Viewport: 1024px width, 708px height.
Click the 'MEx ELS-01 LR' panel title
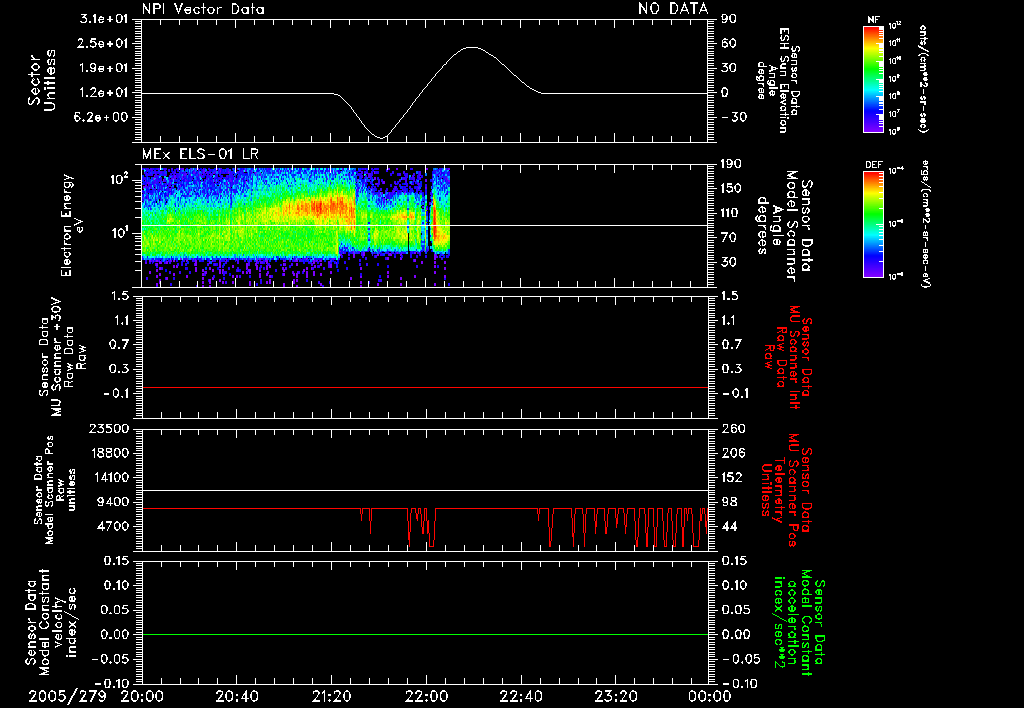click(200, 154)
